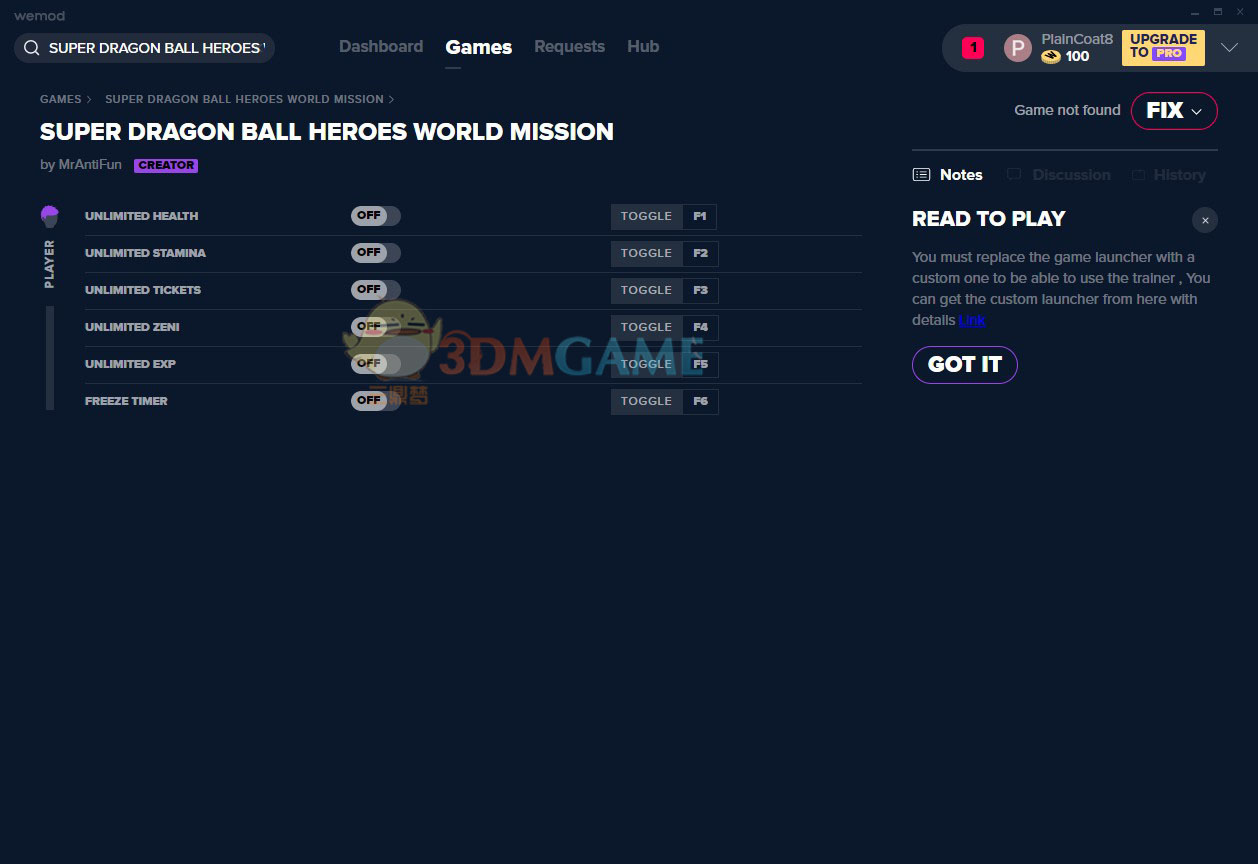Click the F1 key binding
This screenshot has width=1258, height=864.
coord(700,216)
